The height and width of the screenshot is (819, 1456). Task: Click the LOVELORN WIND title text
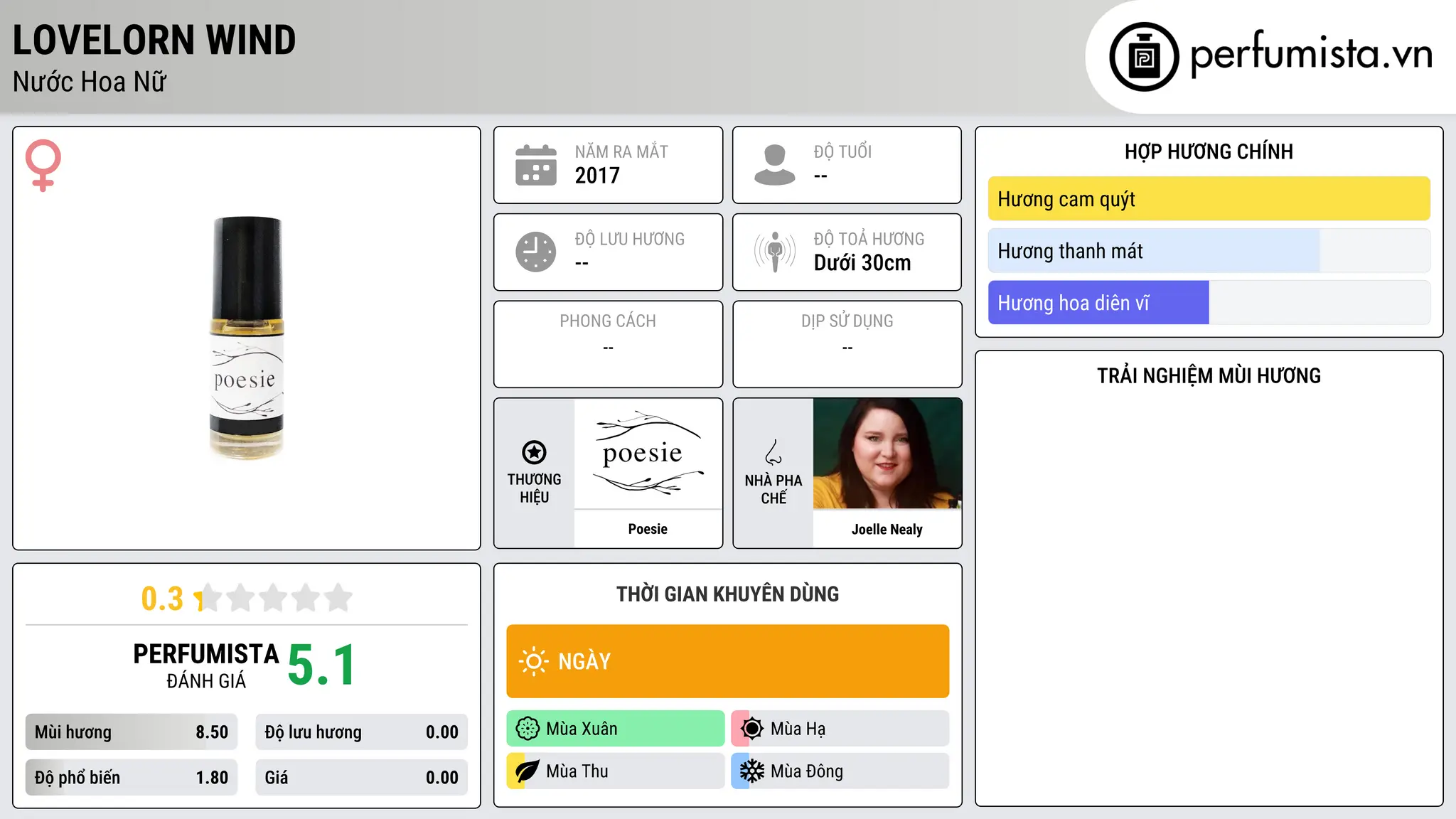tap(154, 40)
